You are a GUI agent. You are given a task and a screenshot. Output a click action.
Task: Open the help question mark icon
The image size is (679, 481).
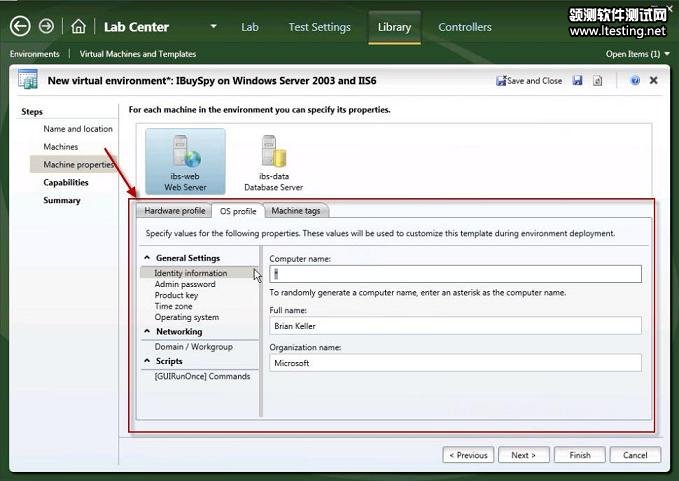pyautogui.click(x=635, y=80)
